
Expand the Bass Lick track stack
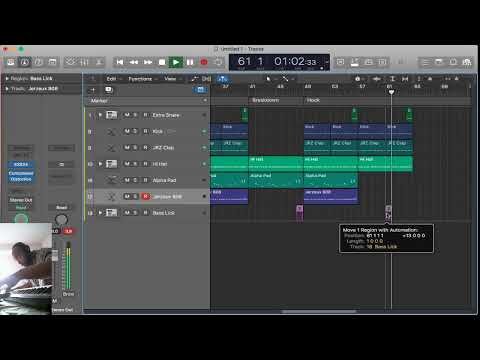(x=100, y=213)
